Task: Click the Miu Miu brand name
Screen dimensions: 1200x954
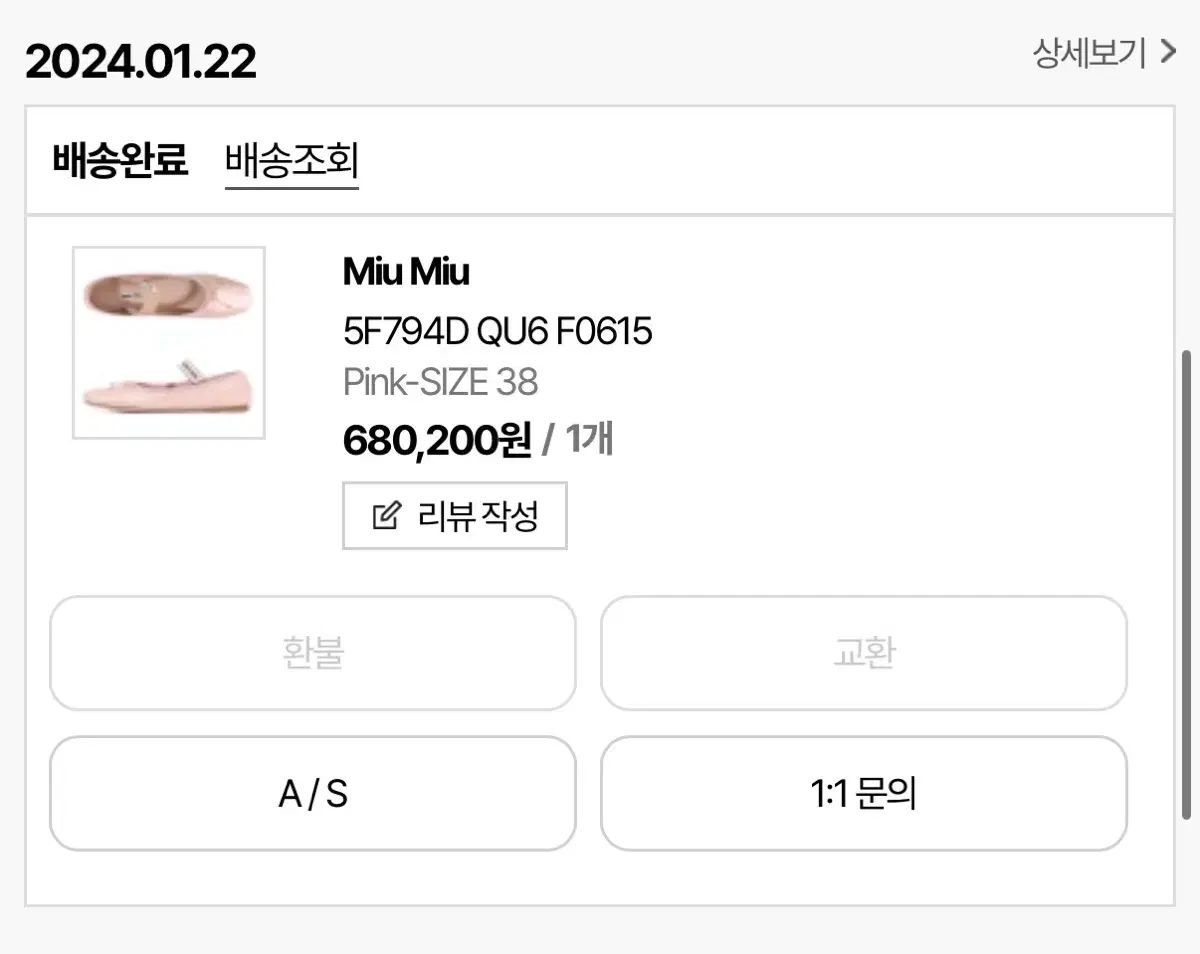Action: [x=406, y=272]
